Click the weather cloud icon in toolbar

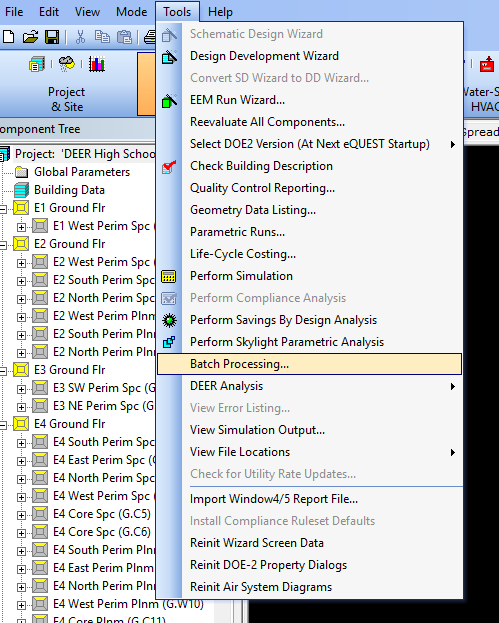tap(67, 64)
